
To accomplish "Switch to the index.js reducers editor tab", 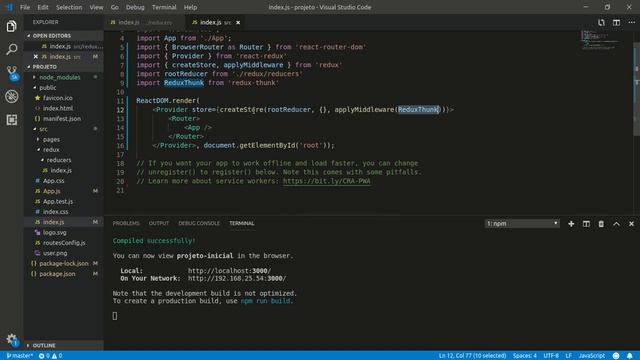I will [145, 22].
